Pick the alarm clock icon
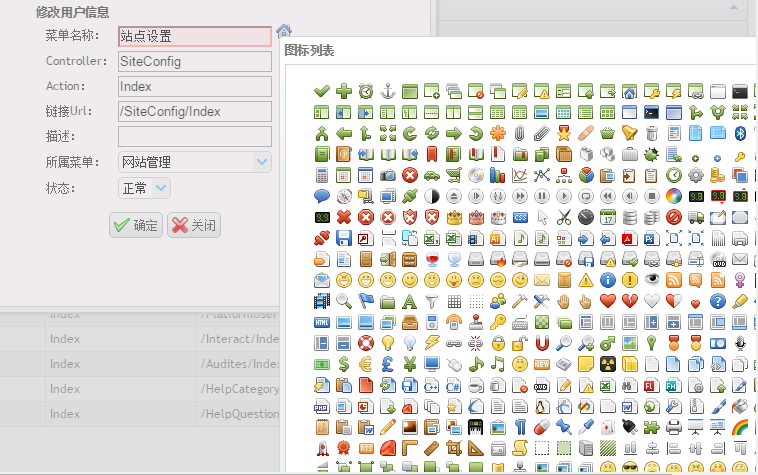 tap(366, 91)
